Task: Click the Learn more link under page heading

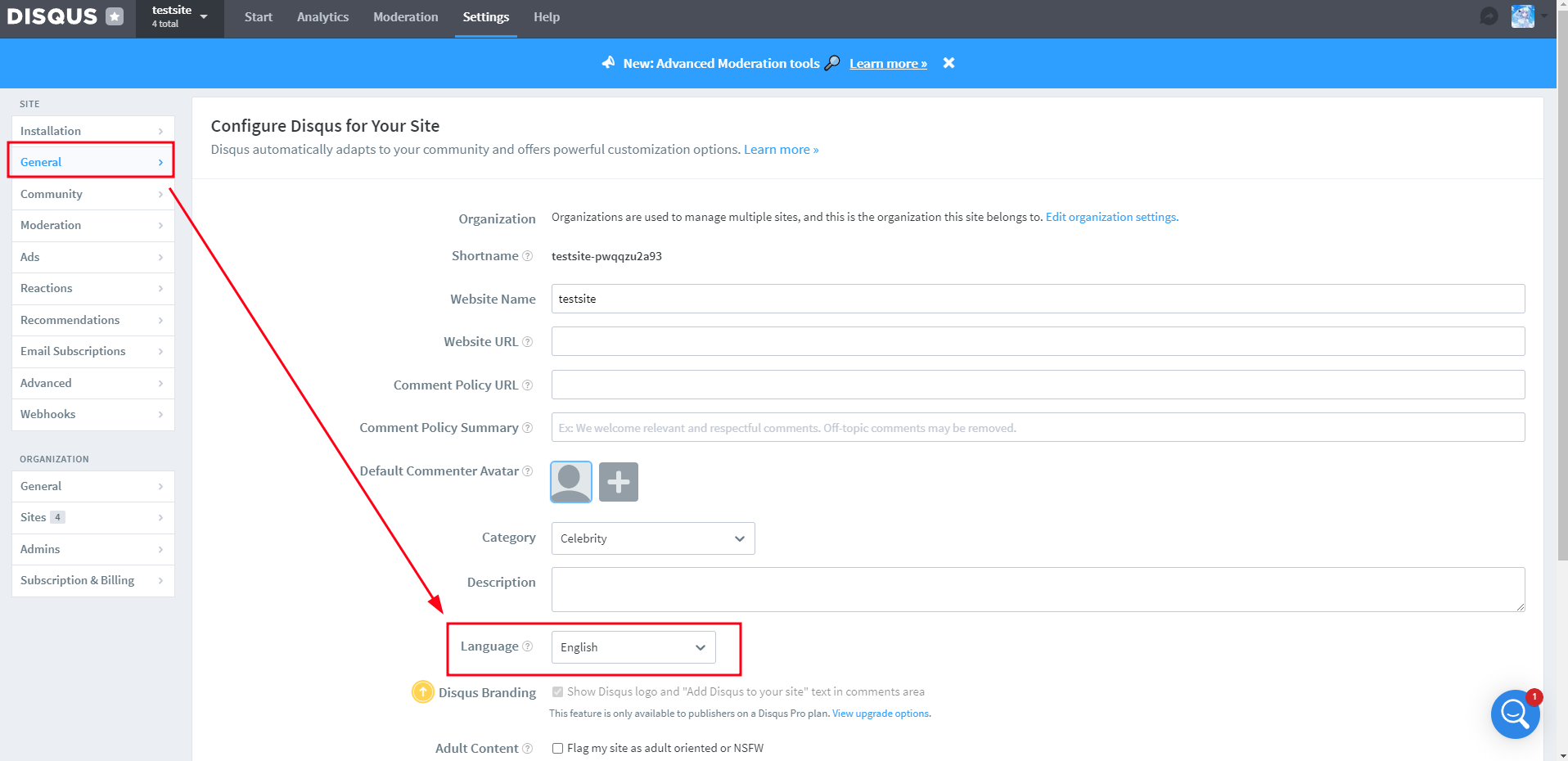Action: coord(781,150)
